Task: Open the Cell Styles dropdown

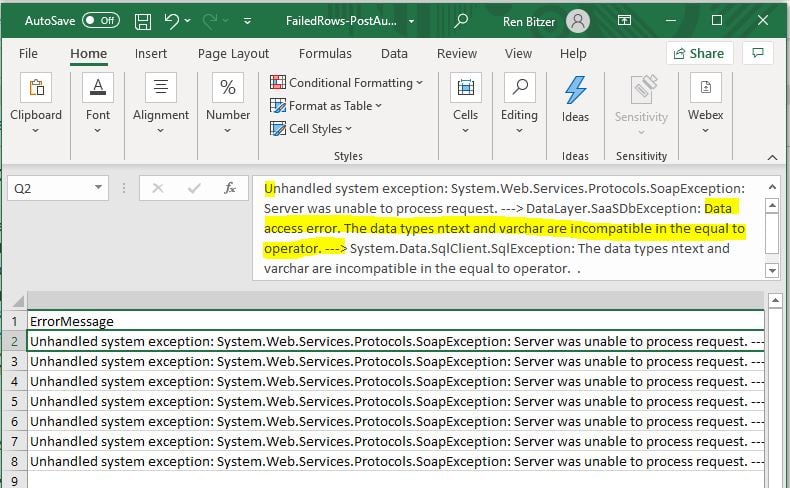Action: click(311, 129)
